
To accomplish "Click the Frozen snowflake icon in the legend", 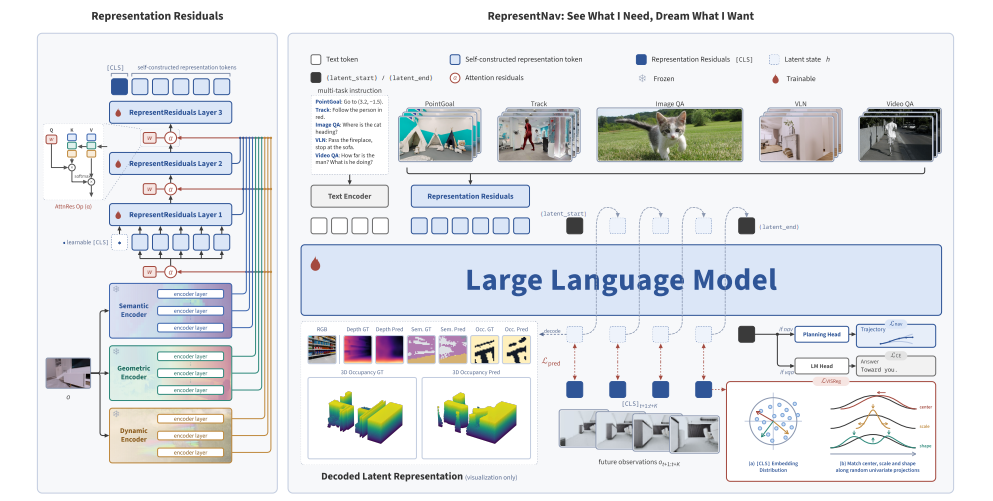I will click(642, 79).
